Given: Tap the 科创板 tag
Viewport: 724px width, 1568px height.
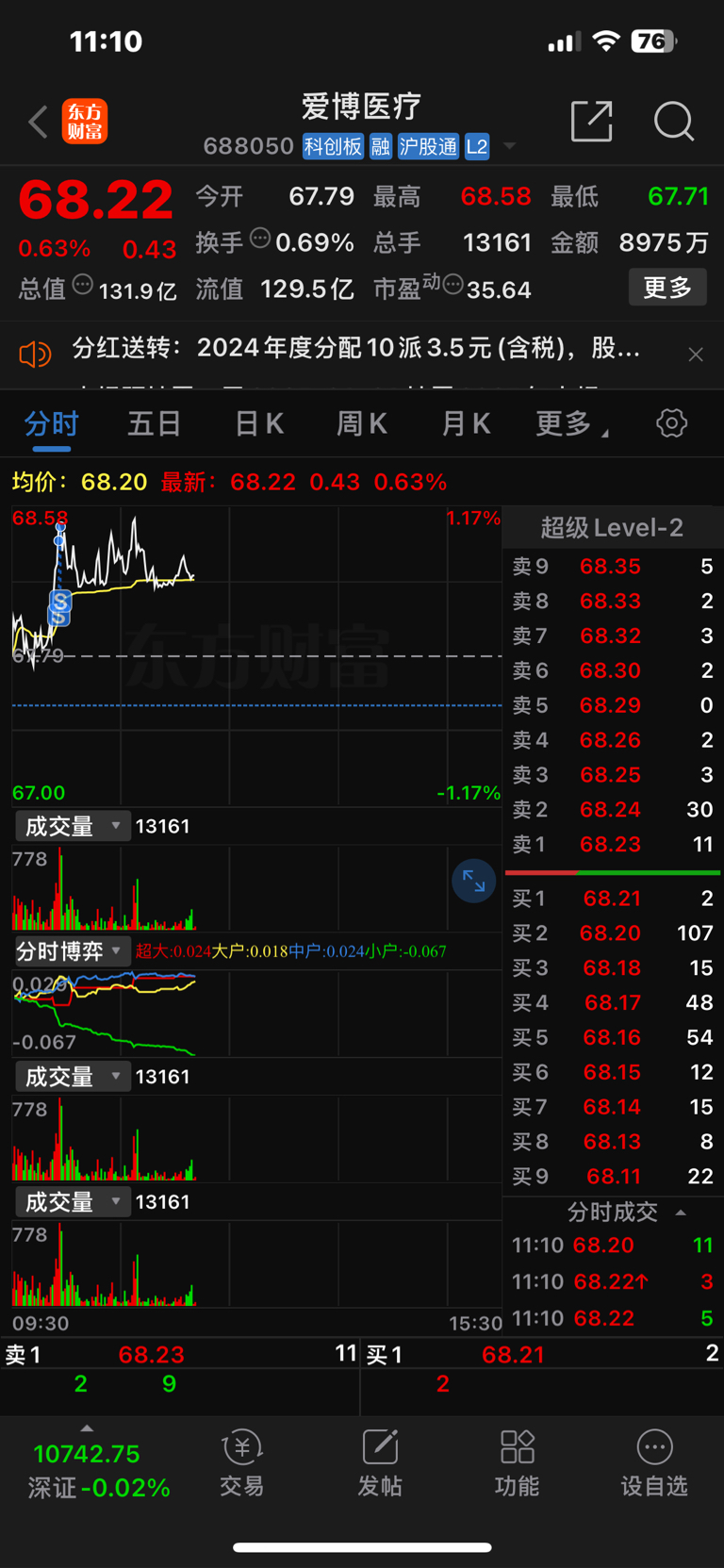Looking at the screenshot, I should coord(333,146).
